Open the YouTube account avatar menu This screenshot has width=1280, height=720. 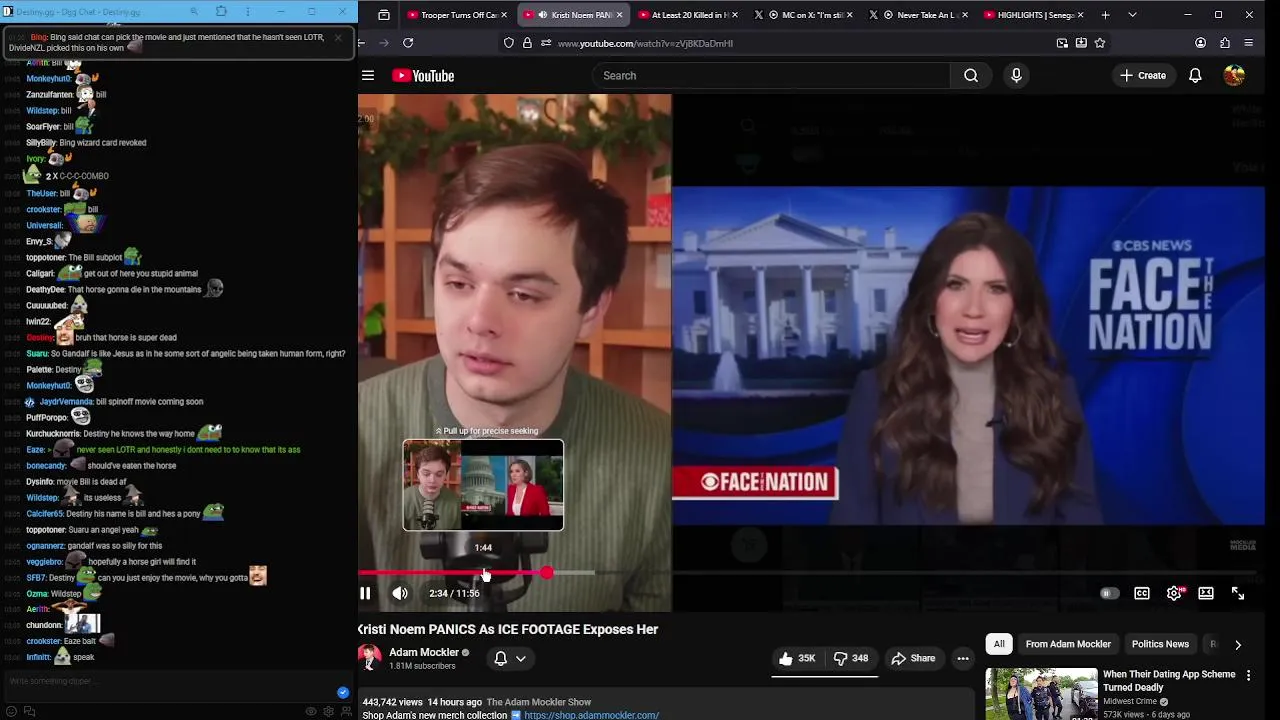(x=1234, y=76)
